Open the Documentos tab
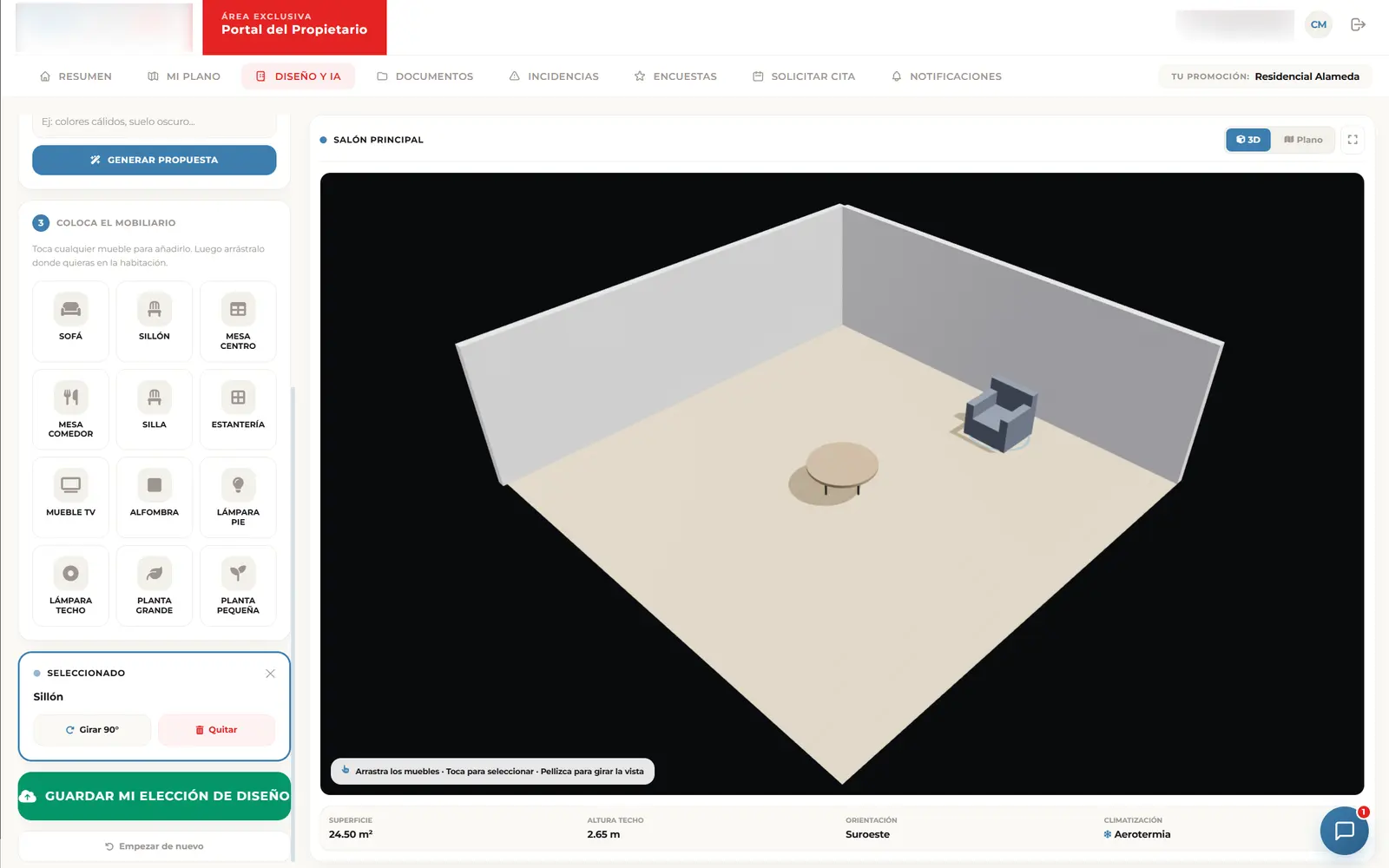This screenshot has height=868, width=1389. coord(425,76)
